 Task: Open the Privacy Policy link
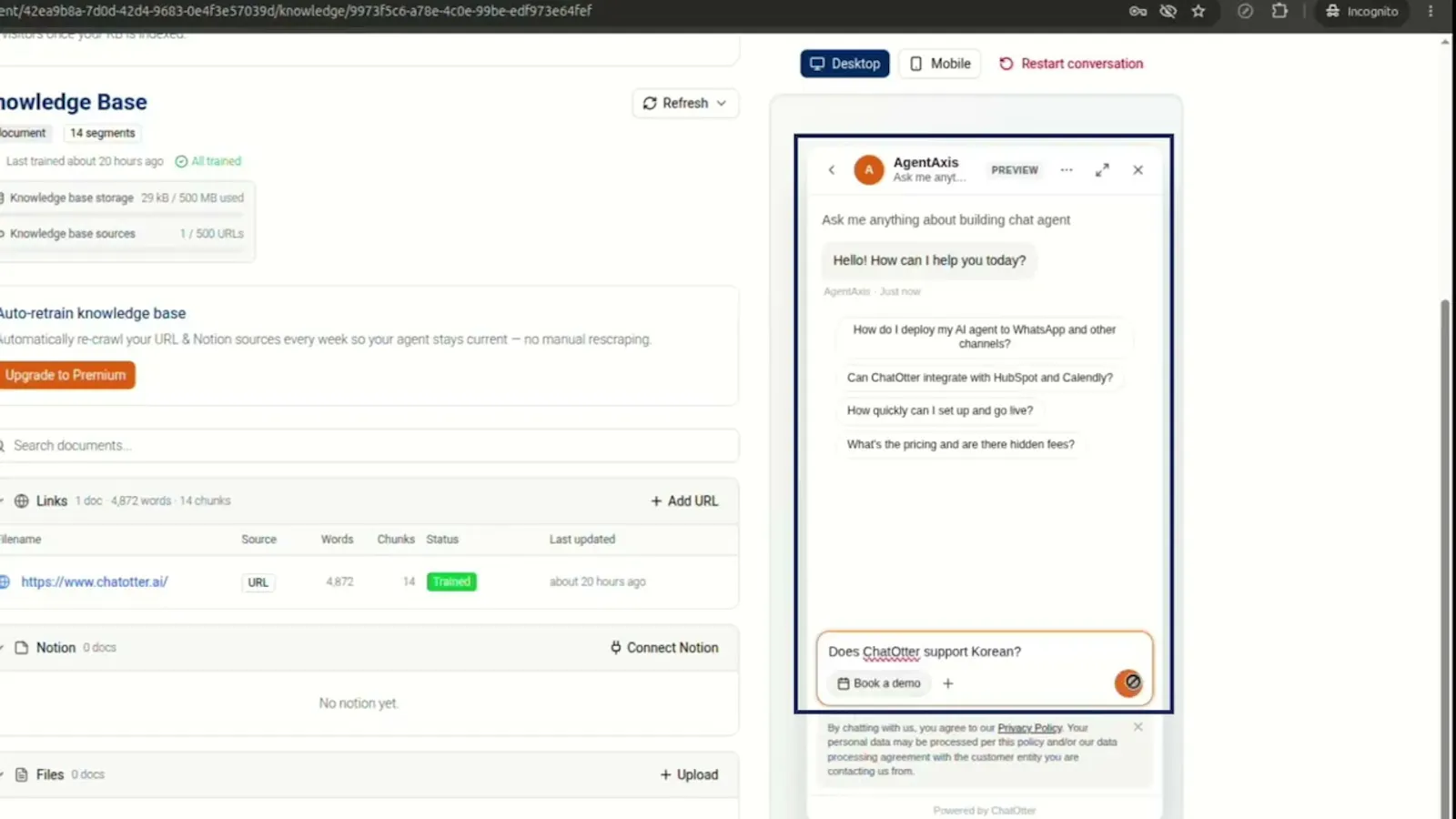[1029, 728]
